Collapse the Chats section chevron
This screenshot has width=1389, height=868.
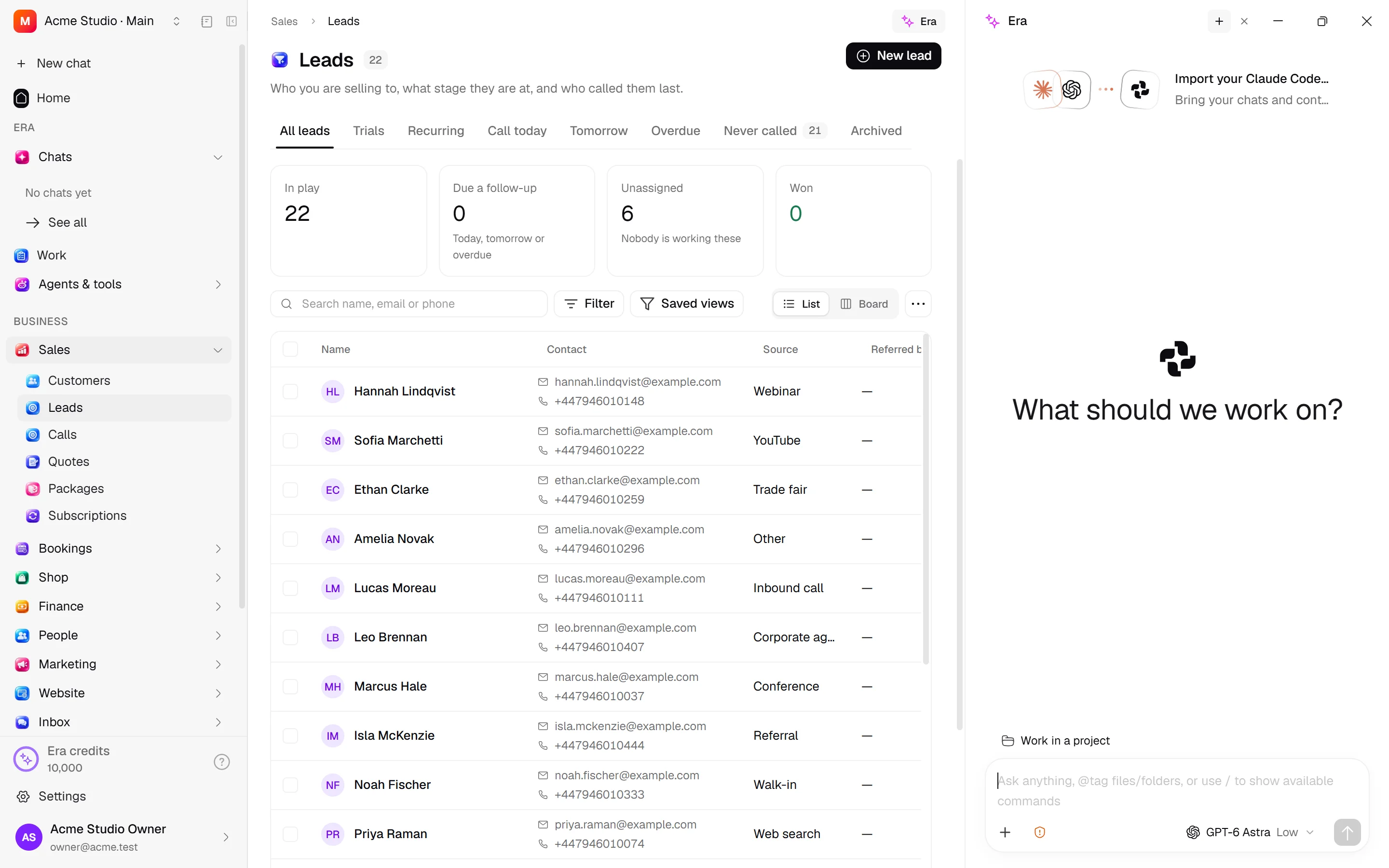coord(218,157)
